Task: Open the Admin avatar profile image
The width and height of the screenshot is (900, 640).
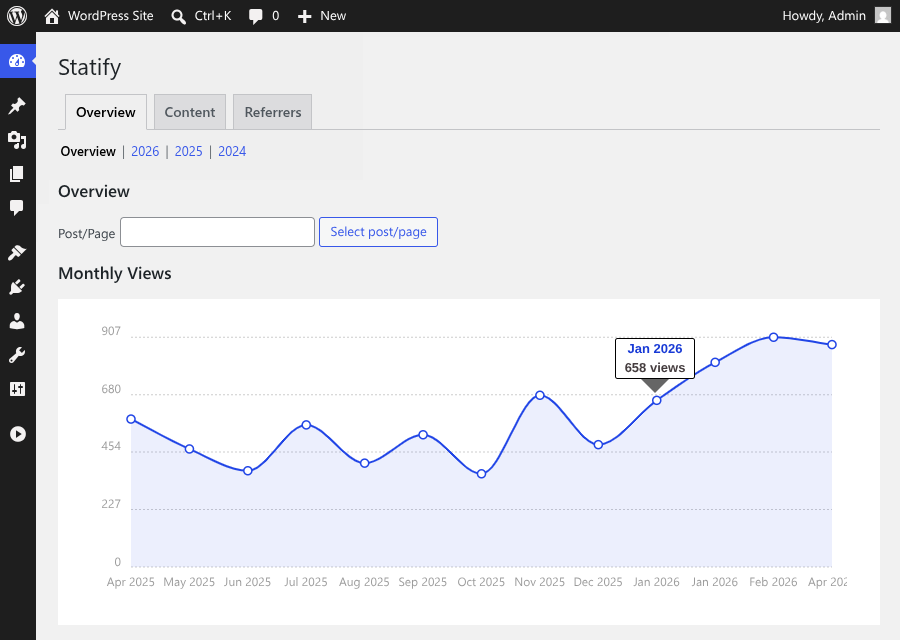Action: (x=883, y=15)
